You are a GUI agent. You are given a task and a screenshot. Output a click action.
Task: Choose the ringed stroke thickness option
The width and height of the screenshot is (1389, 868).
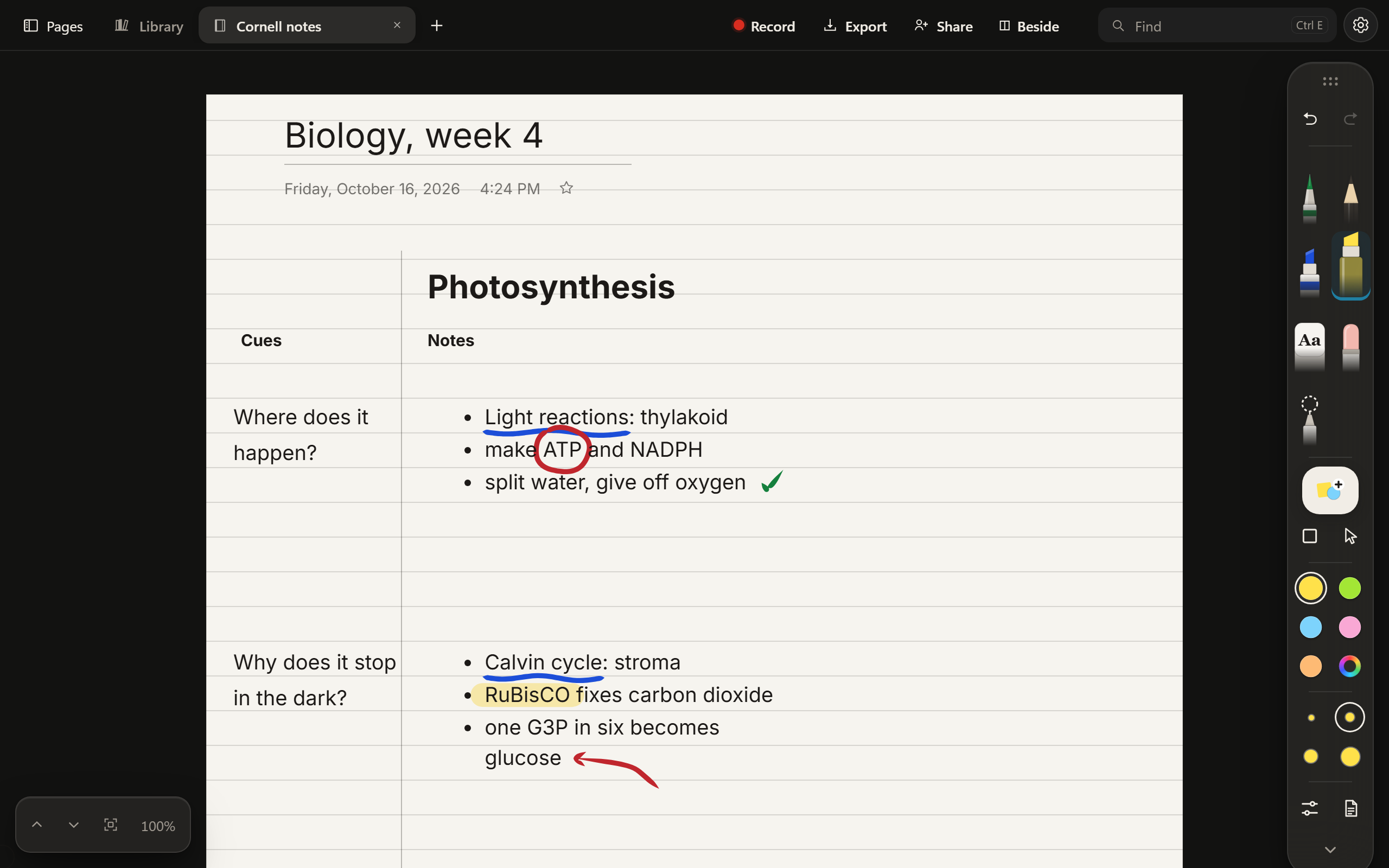coord(1350,718)
